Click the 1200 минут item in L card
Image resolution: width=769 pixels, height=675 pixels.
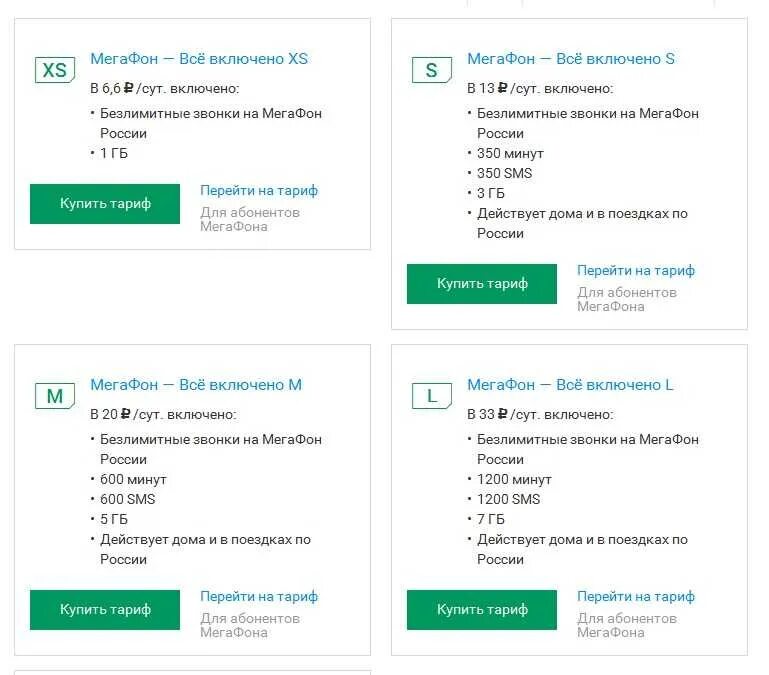514,479
